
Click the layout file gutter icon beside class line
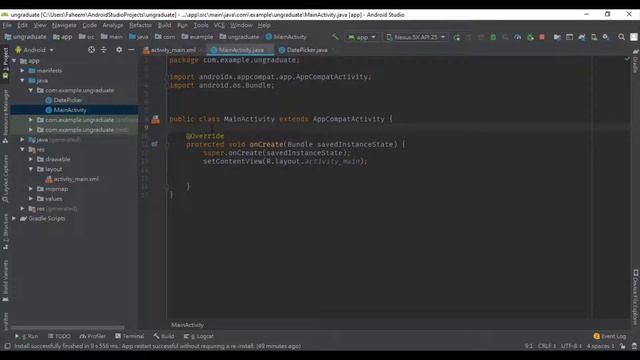point(156,119)
